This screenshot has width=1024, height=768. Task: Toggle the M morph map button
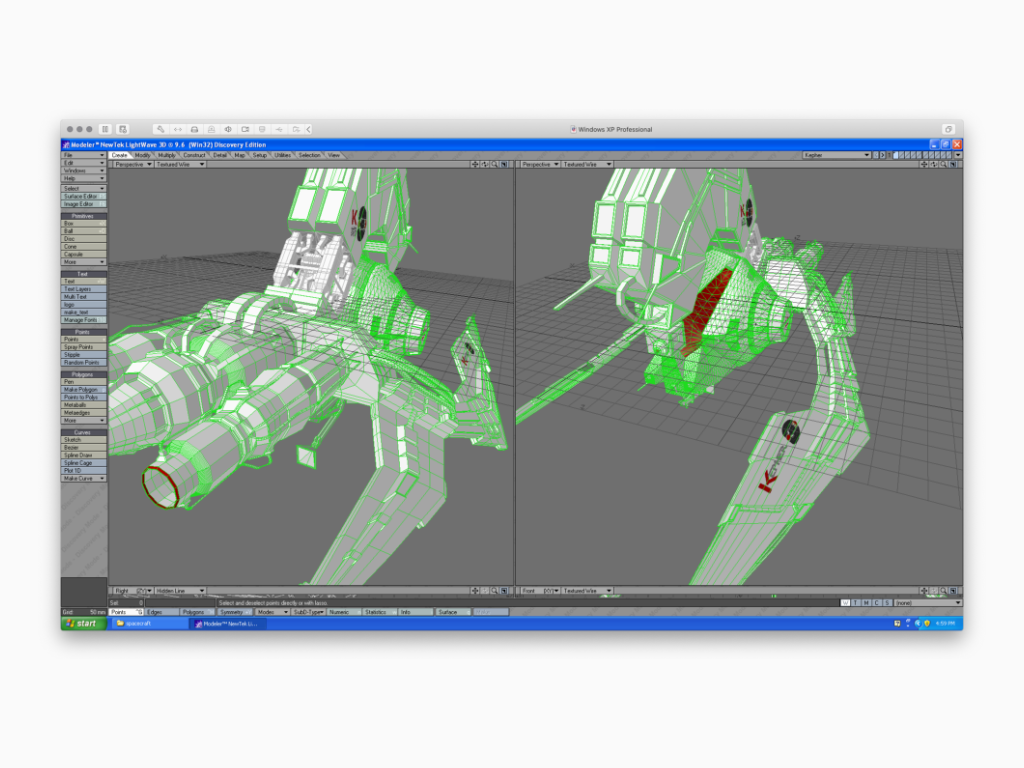pos(866,603)
